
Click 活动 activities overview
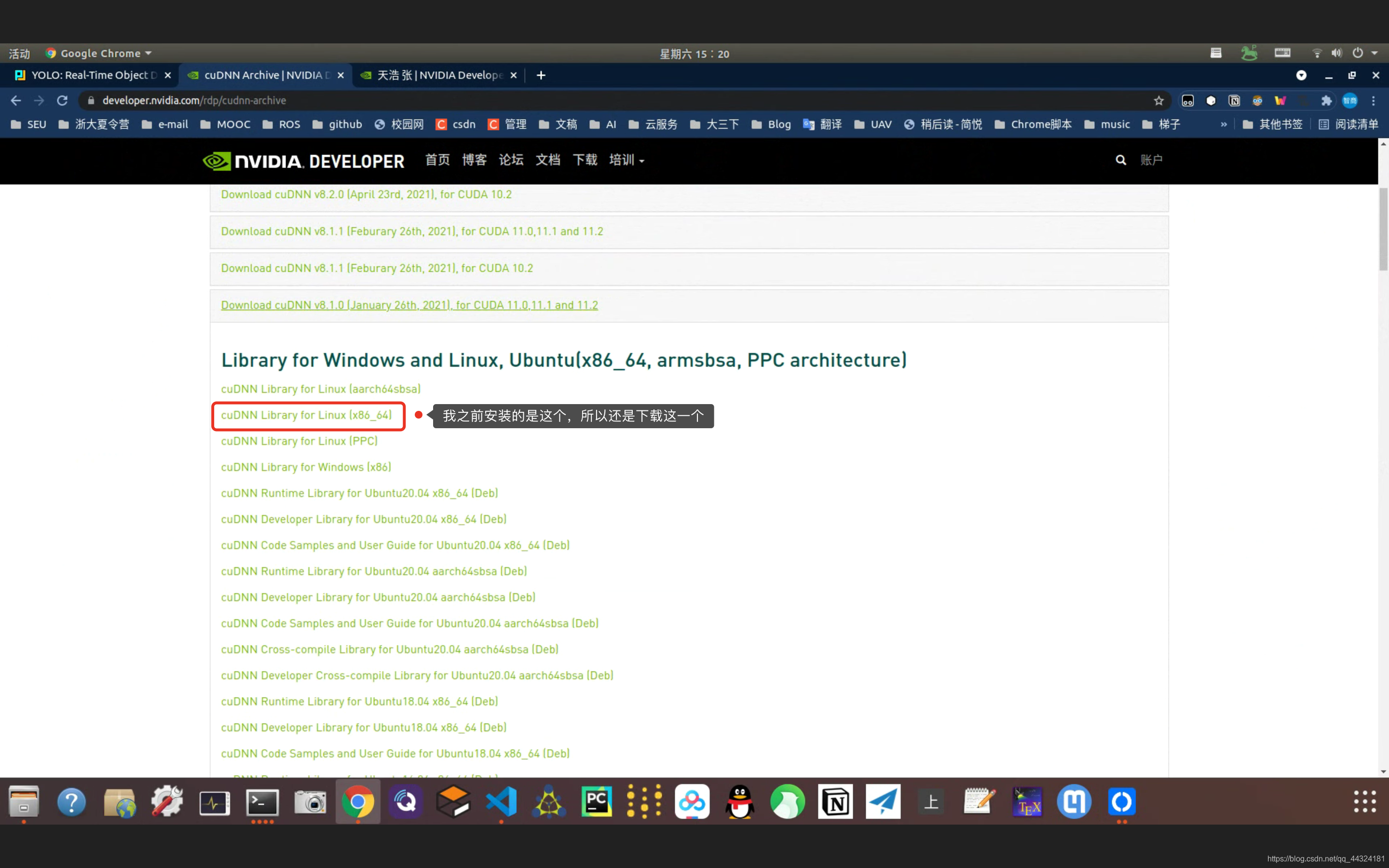[x=19, y=54]
